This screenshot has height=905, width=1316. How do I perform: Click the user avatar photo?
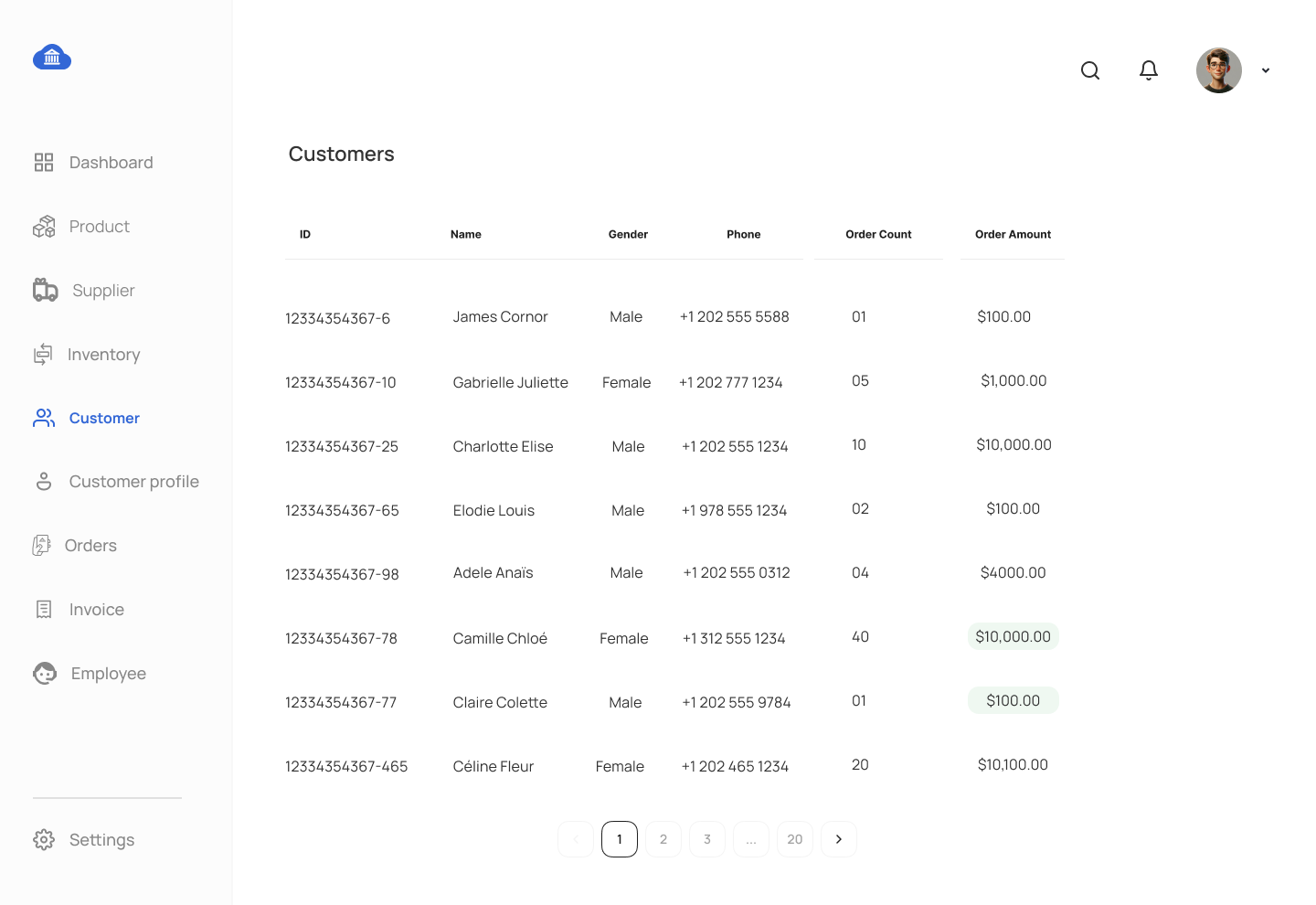pyautogui.click(x=1219, y=70)
